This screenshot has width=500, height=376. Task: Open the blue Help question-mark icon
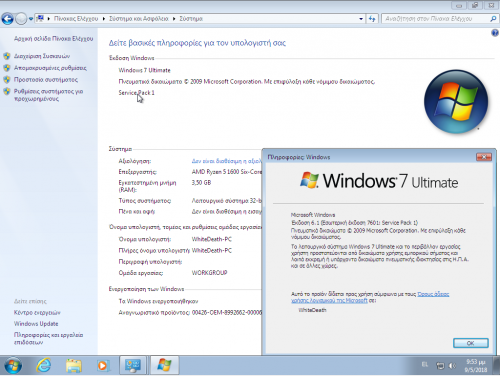point(495,33)
